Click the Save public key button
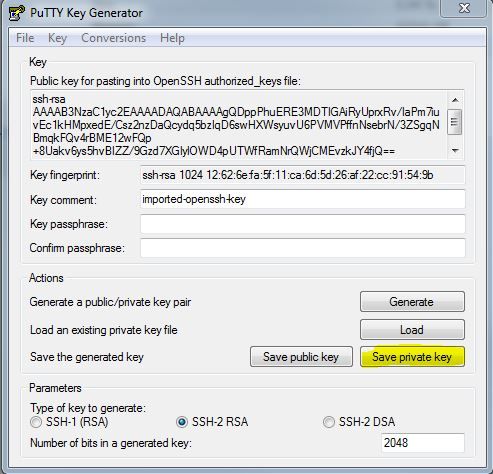This screenshot has width=493, height=474. click(x=301, y=357)
